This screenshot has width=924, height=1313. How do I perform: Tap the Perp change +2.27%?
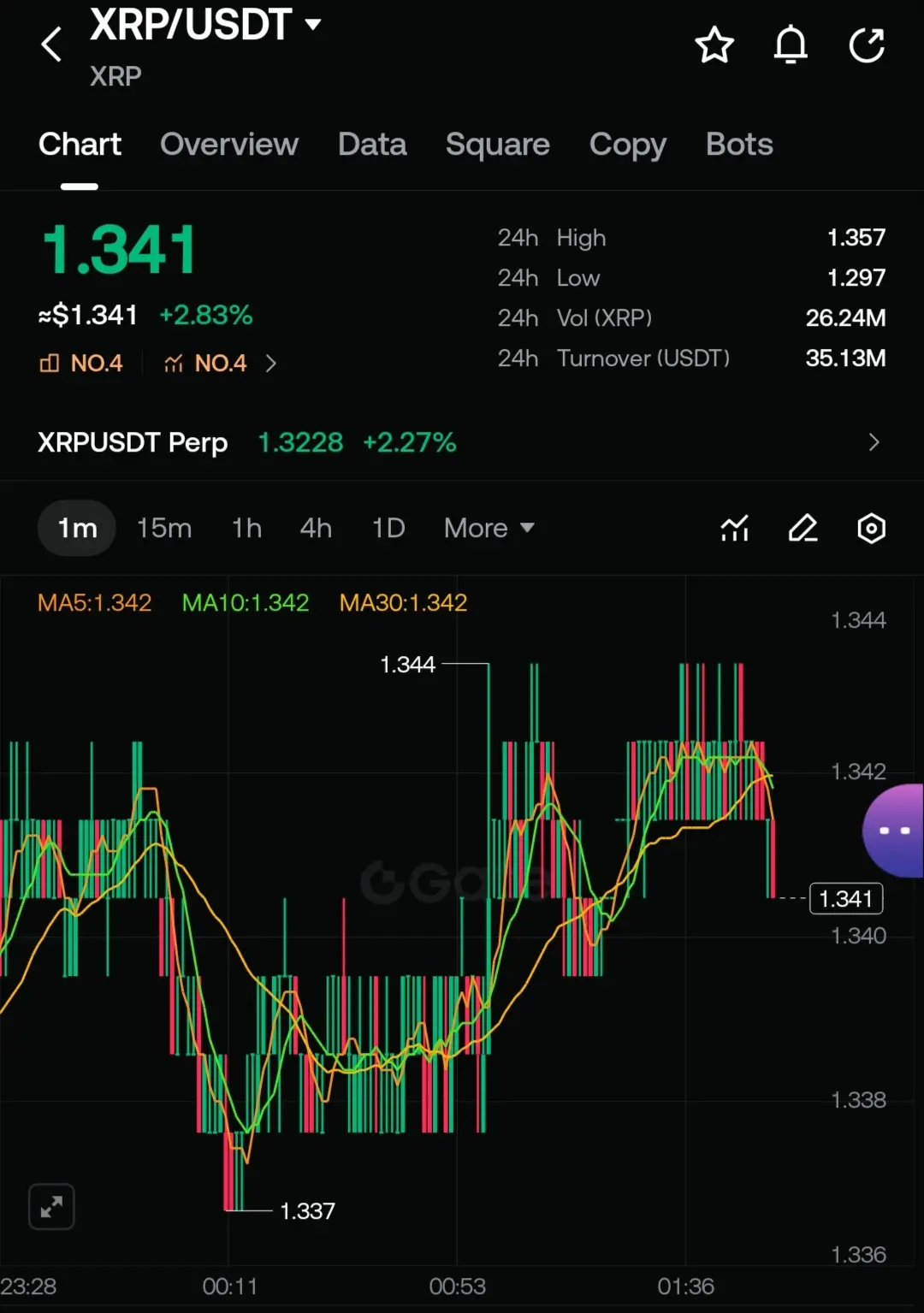click(409, 442)
